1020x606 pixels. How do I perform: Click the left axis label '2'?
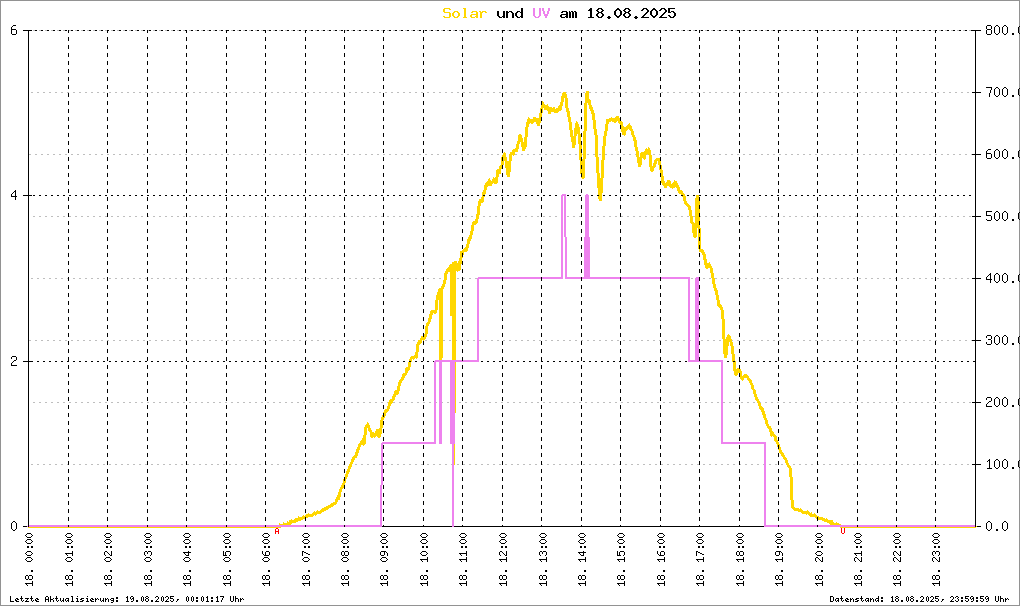click(x=14, y=361)
